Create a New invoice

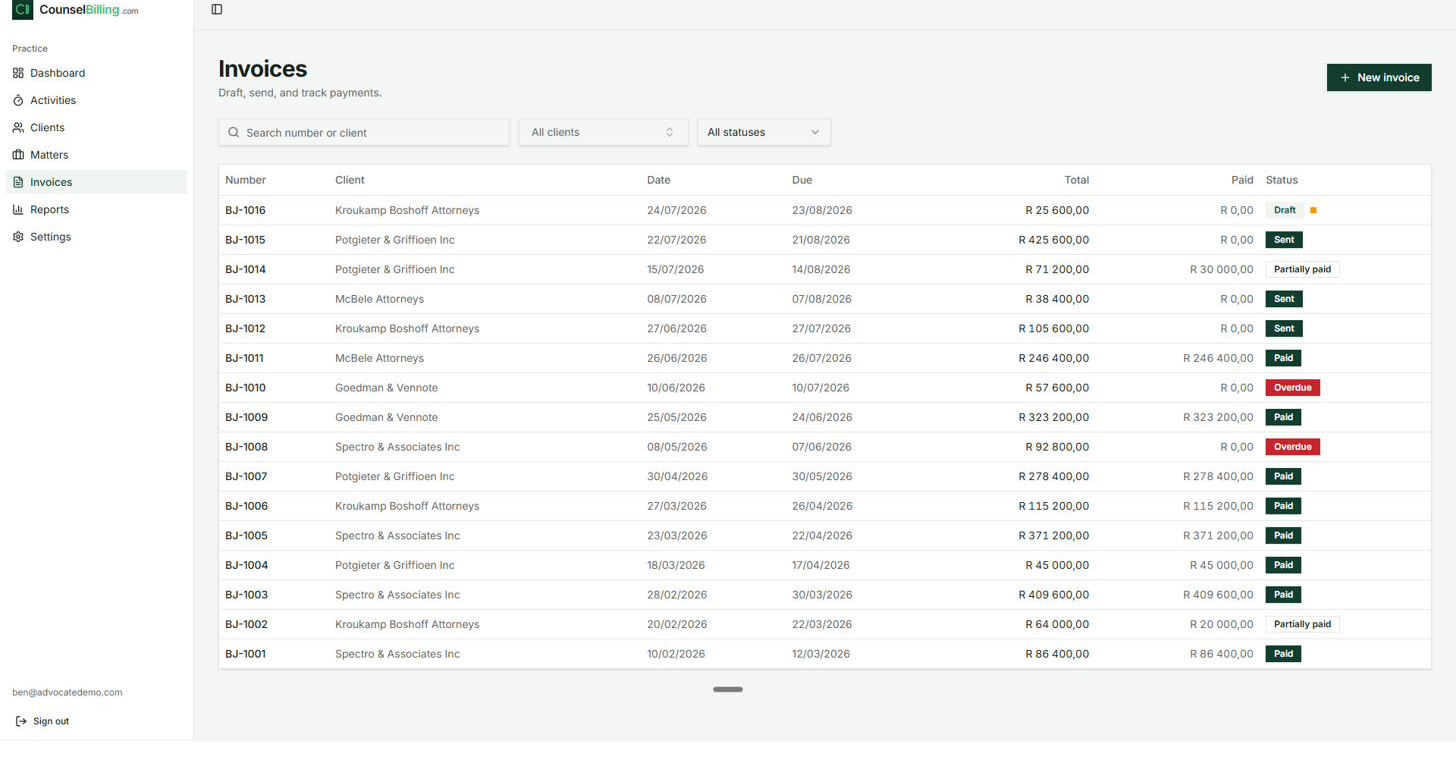coord(1379,78)
